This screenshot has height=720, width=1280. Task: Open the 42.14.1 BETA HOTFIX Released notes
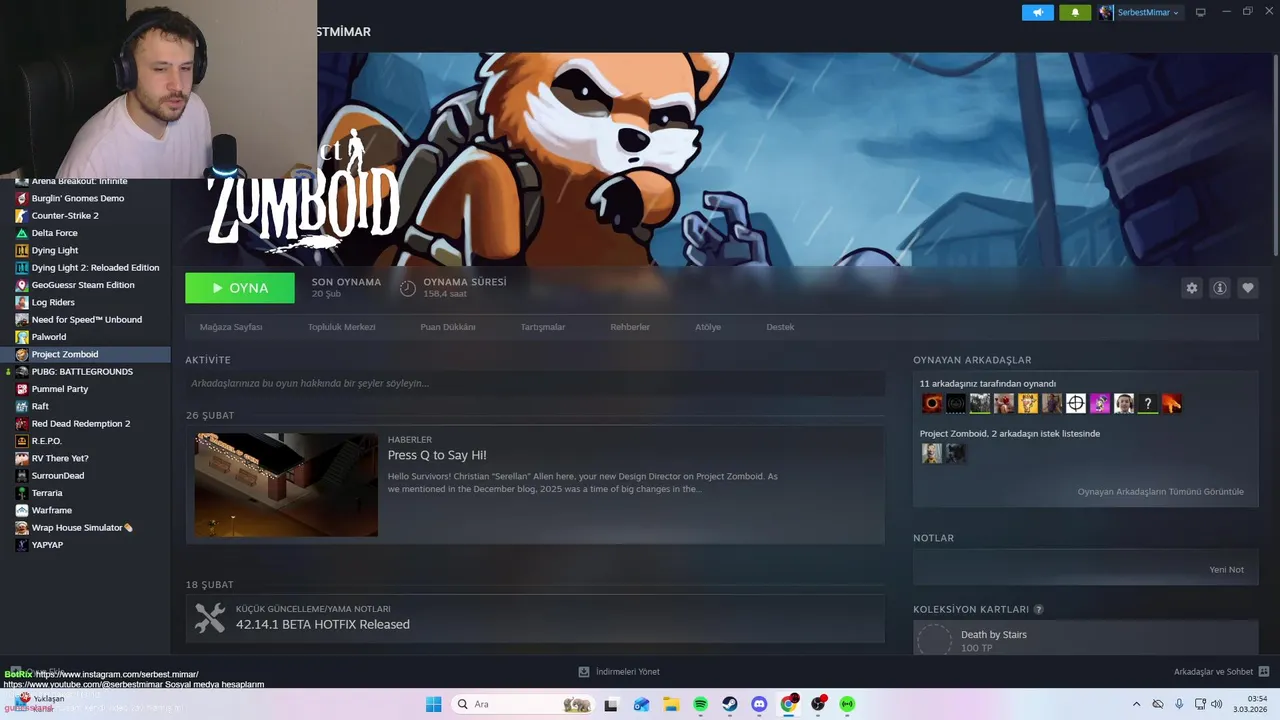[x=323, y=624]
